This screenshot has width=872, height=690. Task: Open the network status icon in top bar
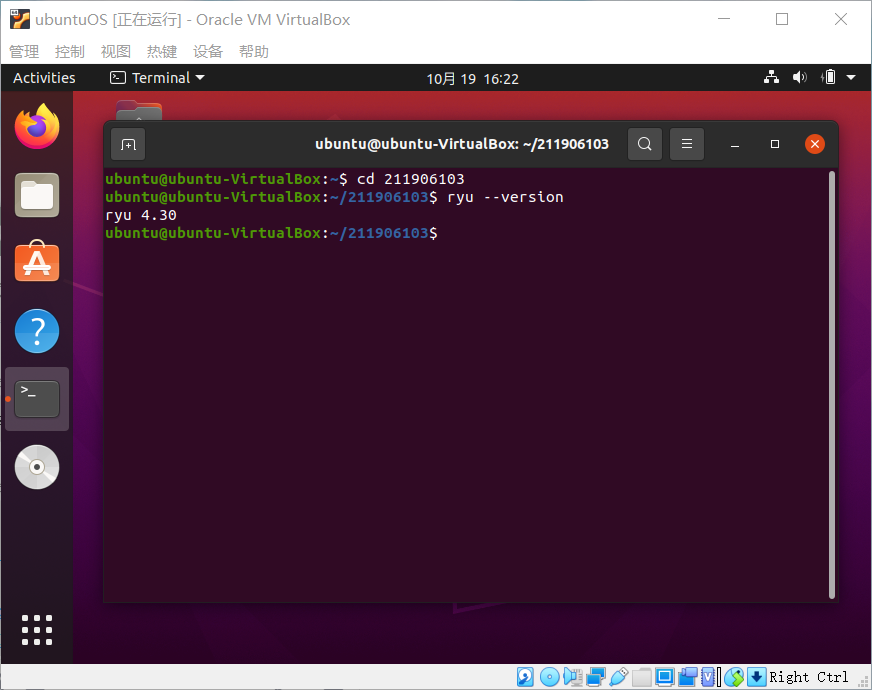click(x=771, y=77)
